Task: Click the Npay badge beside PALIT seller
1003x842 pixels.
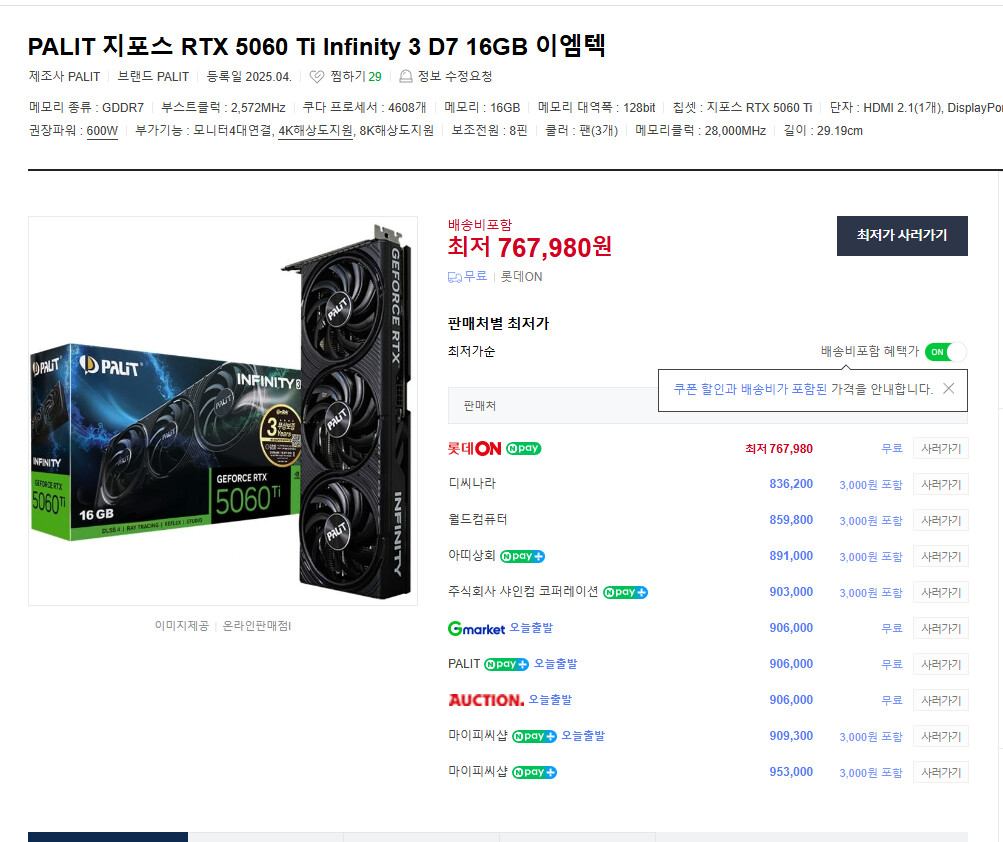Action: [x=506, y=664]
